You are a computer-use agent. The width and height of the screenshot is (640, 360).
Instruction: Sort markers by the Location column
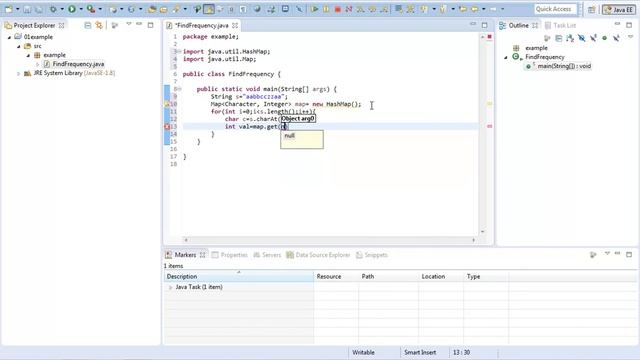click(441, 276)
